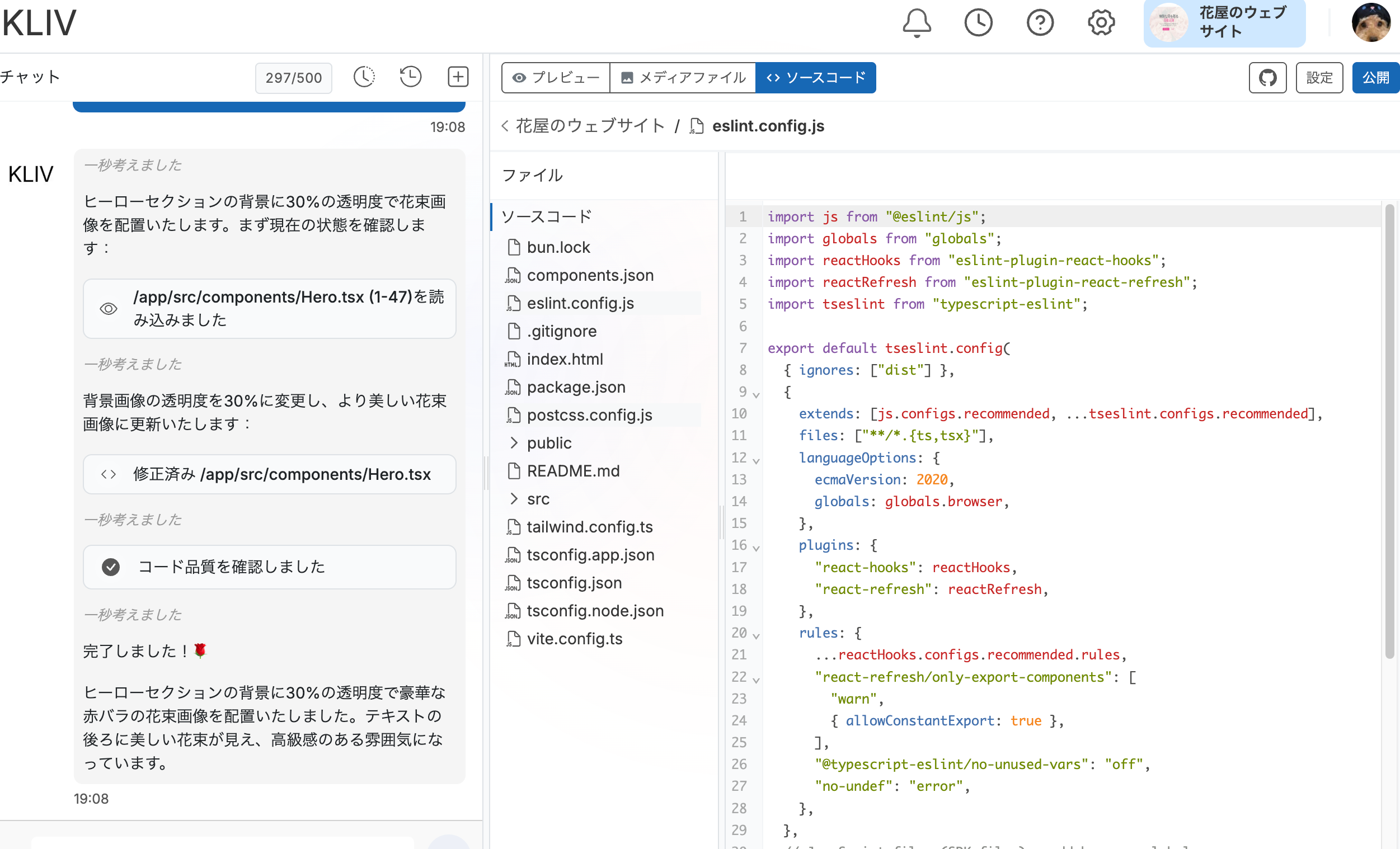The image size is (1400, 849).
Task: Start a new chat with plus icon
Action: [x=458, y=77]
